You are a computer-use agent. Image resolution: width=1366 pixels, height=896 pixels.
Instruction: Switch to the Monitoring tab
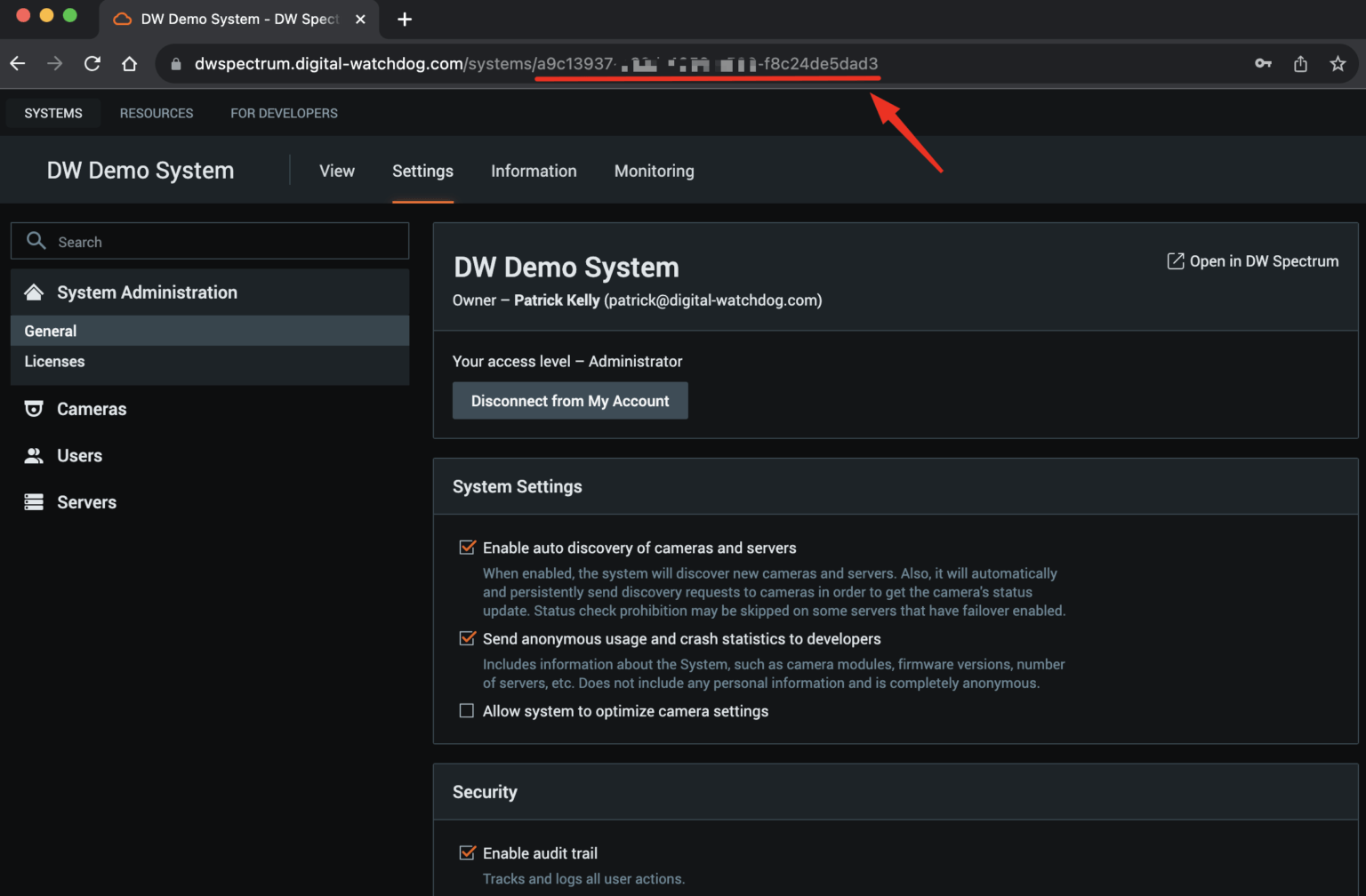[655, 171]
